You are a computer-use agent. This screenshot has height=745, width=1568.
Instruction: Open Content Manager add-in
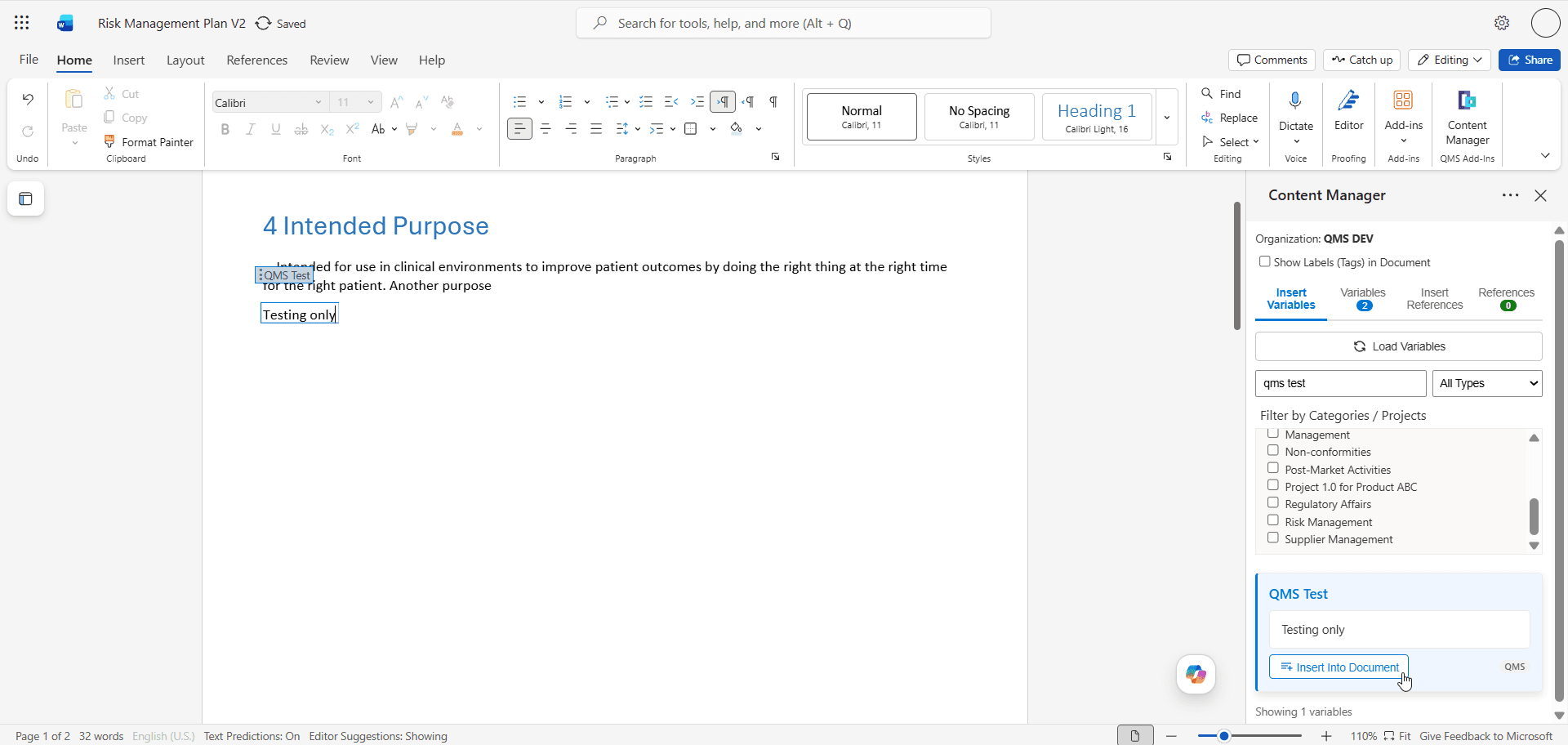[x=1467, y=117]
